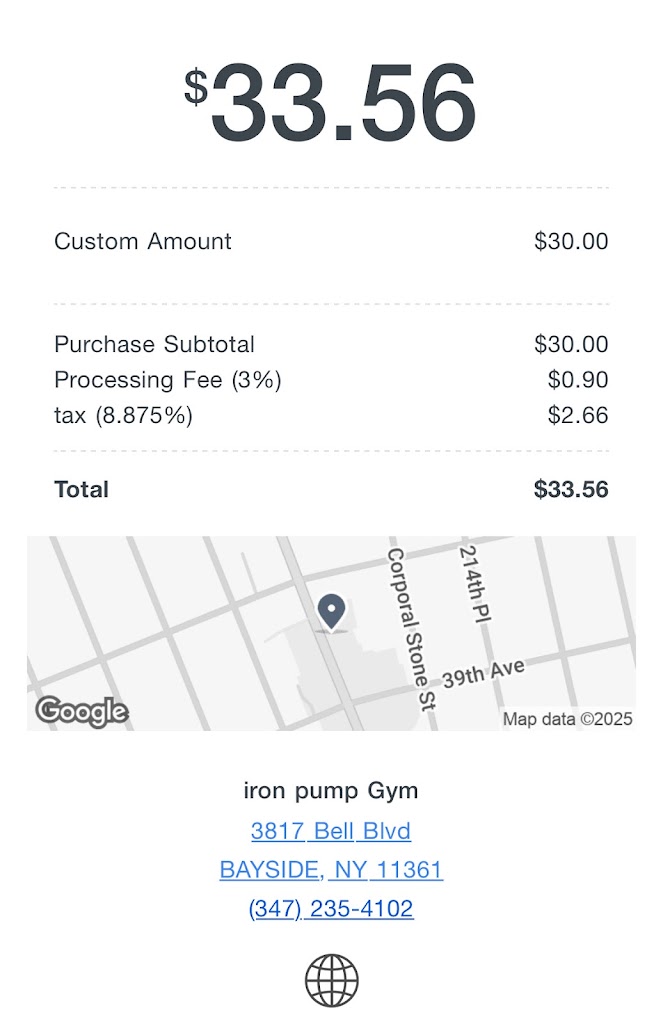Image resolution: width=663 pixels, height=1024 pixels.
Task: Select the Custom Amount line item
Action: 143,241
